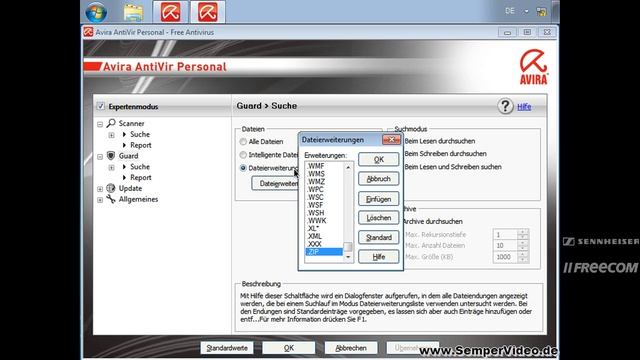Click the Max. Rekursionstiefe spinner arrows

point(523,234)
